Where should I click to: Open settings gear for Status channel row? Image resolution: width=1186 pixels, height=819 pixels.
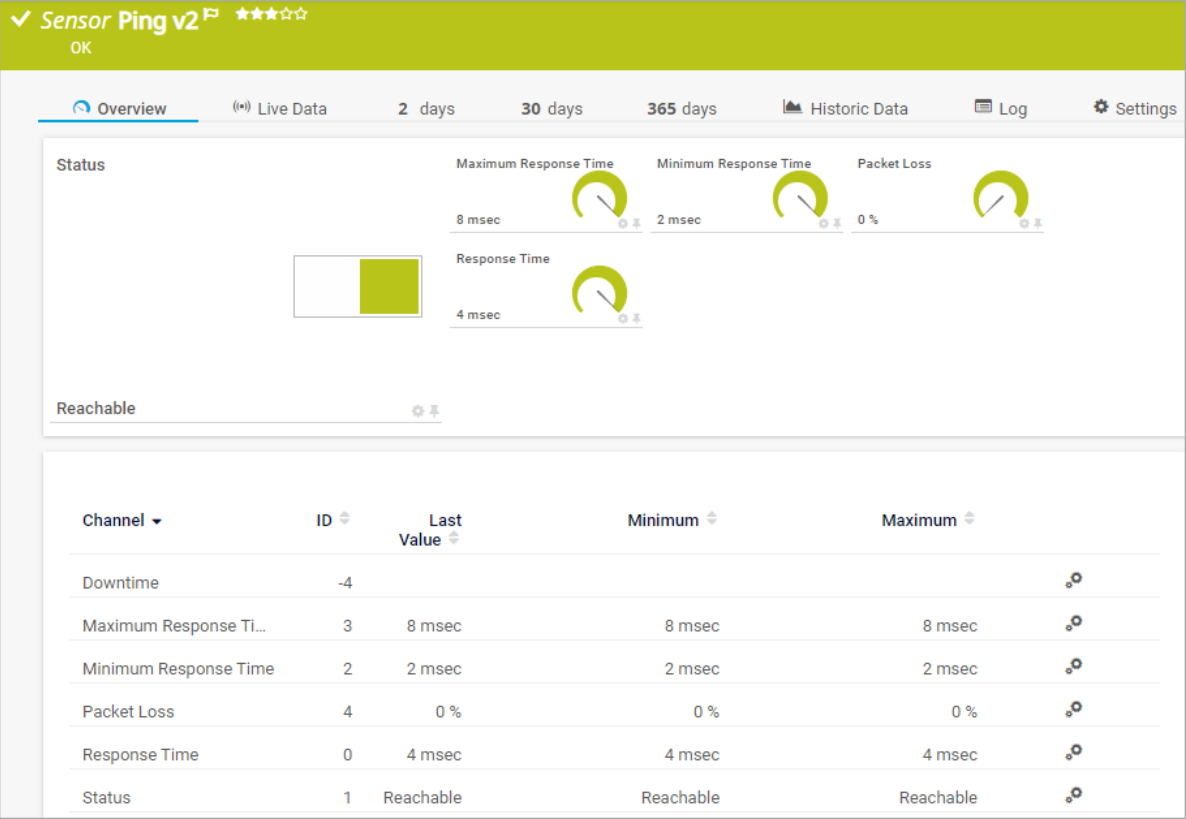click(1073, 795)
